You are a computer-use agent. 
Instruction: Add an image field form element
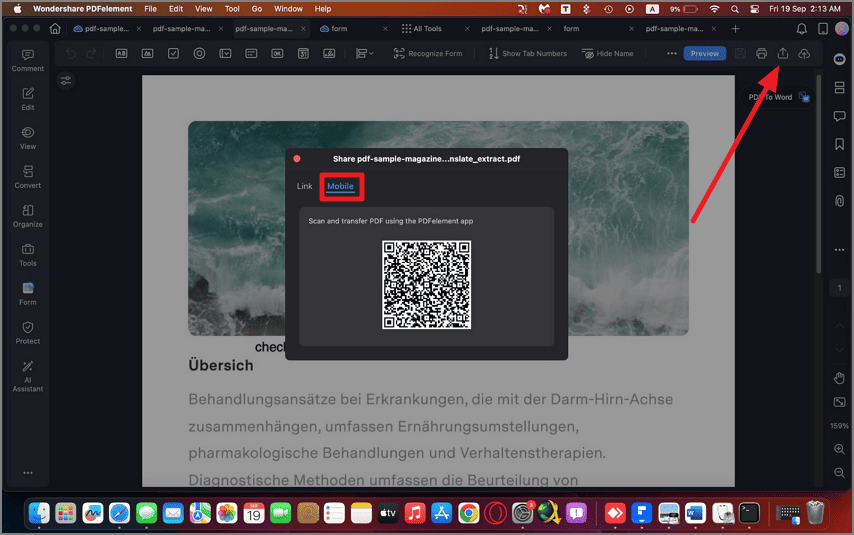point(148,53)
